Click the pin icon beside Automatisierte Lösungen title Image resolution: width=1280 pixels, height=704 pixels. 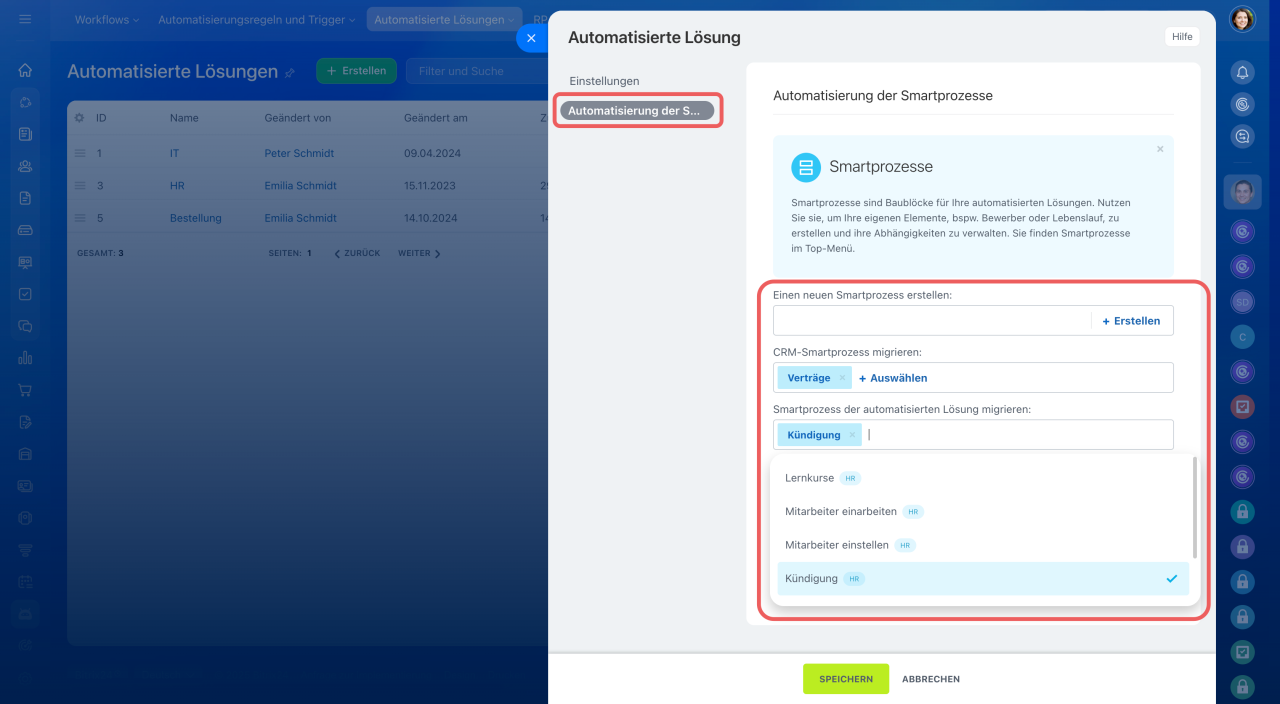pyautogui.click(x=290, y=73)
